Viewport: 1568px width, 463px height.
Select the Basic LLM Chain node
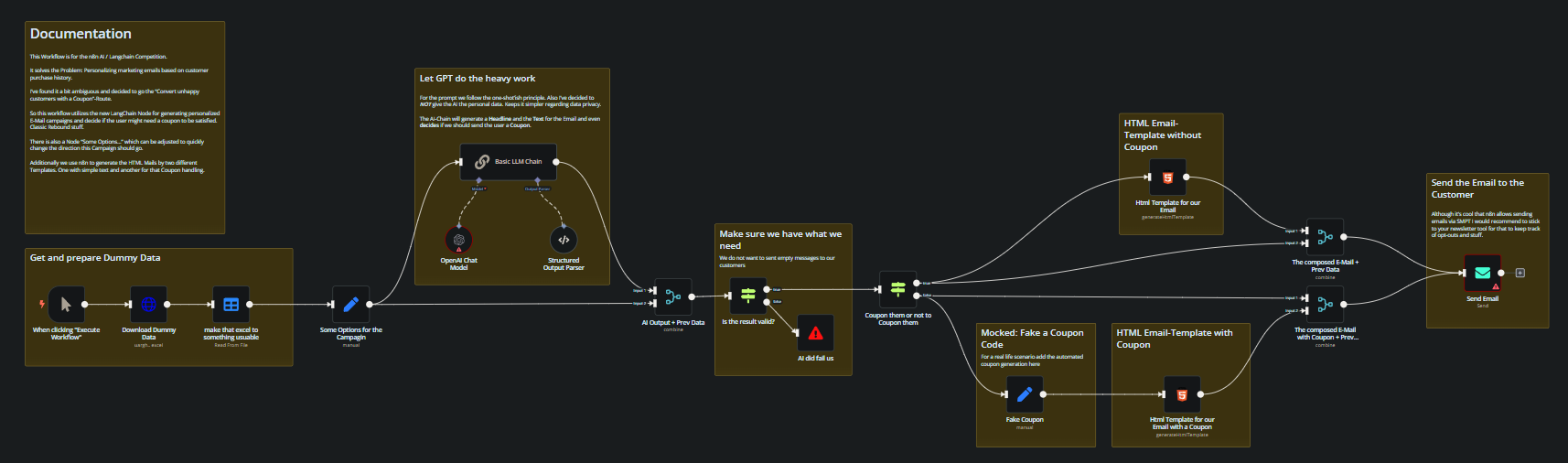(508, 162)
